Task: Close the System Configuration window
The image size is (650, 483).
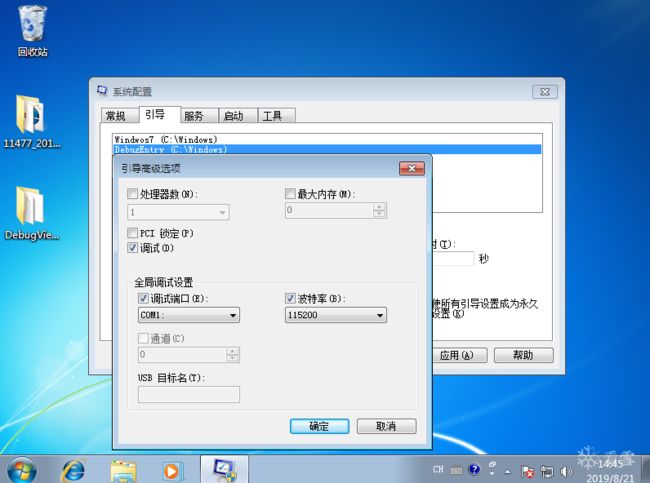Action: pyautogui.click(x=545, y=92)
